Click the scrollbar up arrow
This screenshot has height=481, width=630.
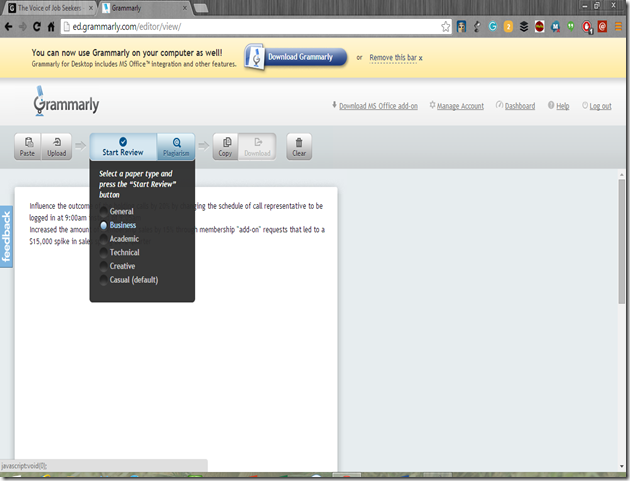622,174
